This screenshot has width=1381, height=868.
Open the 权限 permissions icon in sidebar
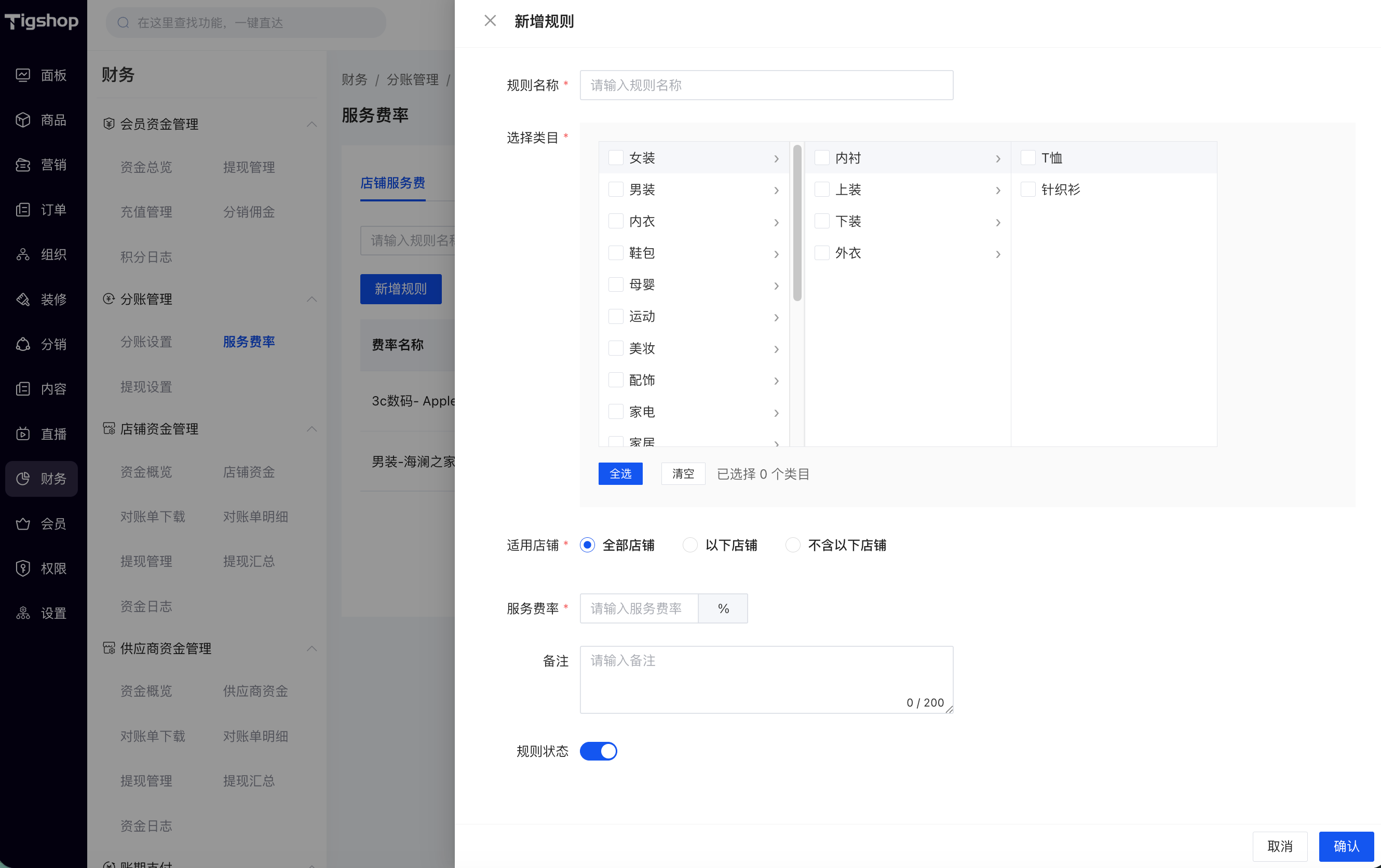[23, 568]
